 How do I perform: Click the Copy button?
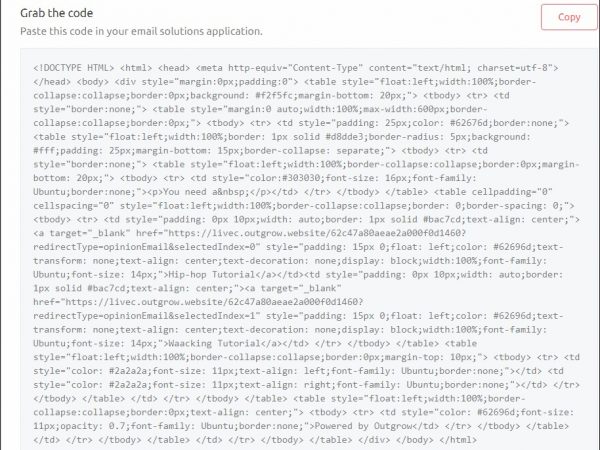point(569,17)
